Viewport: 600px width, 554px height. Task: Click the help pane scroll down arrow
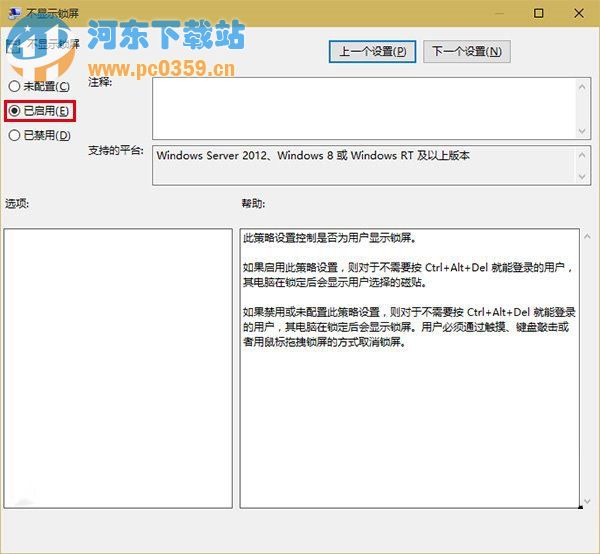[587, 501]
